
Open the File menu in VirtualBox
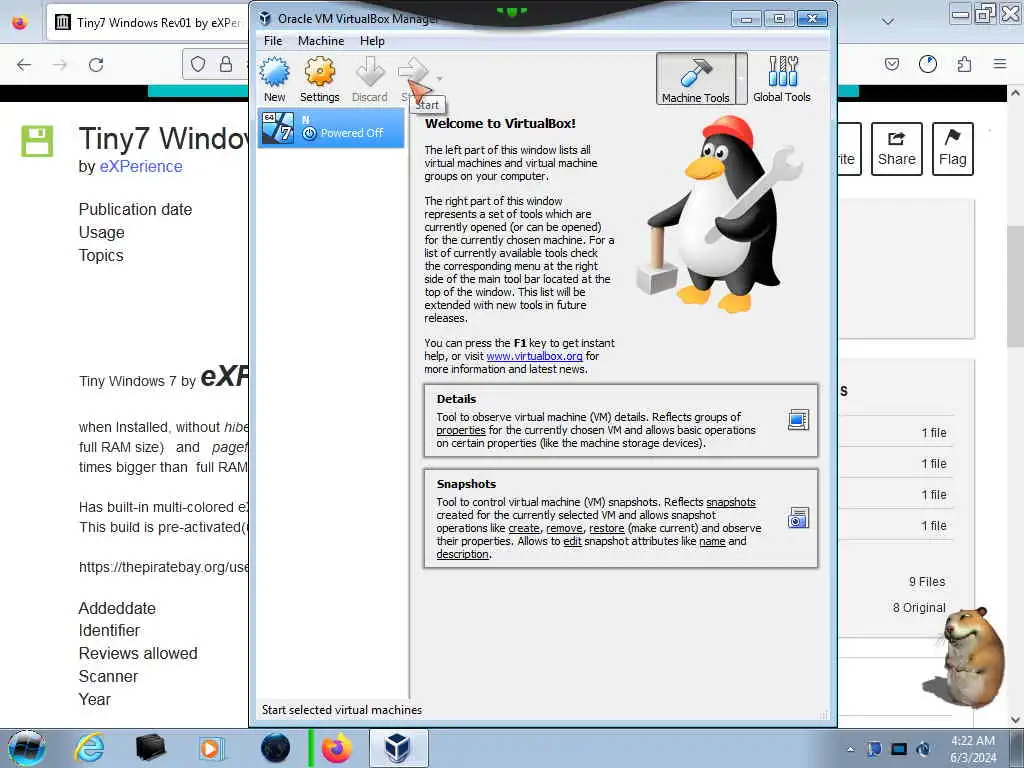273,41
